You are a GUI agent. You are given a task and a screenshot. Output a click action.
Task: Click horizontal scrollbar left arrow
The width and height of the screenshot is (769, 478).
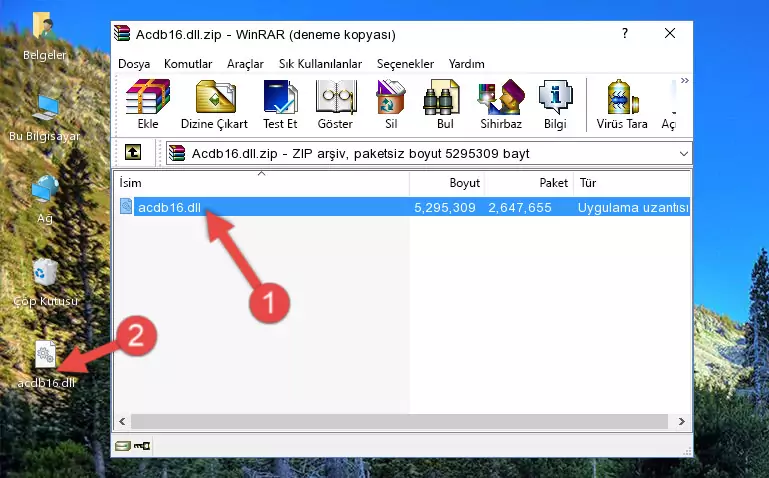click(x=122, y=421)
